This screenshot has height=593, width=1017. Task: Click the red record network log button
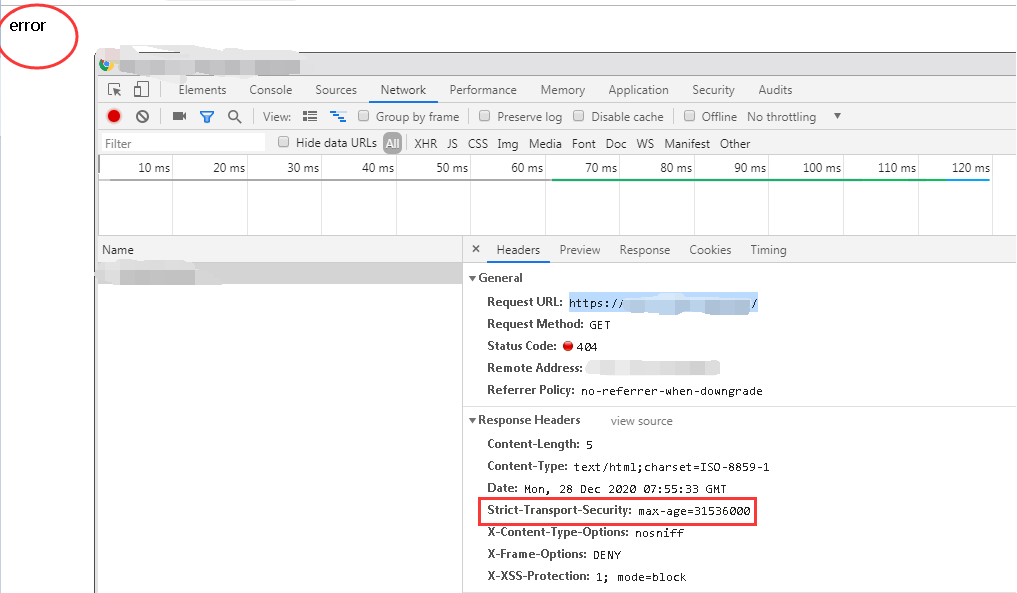pos(113,116)
